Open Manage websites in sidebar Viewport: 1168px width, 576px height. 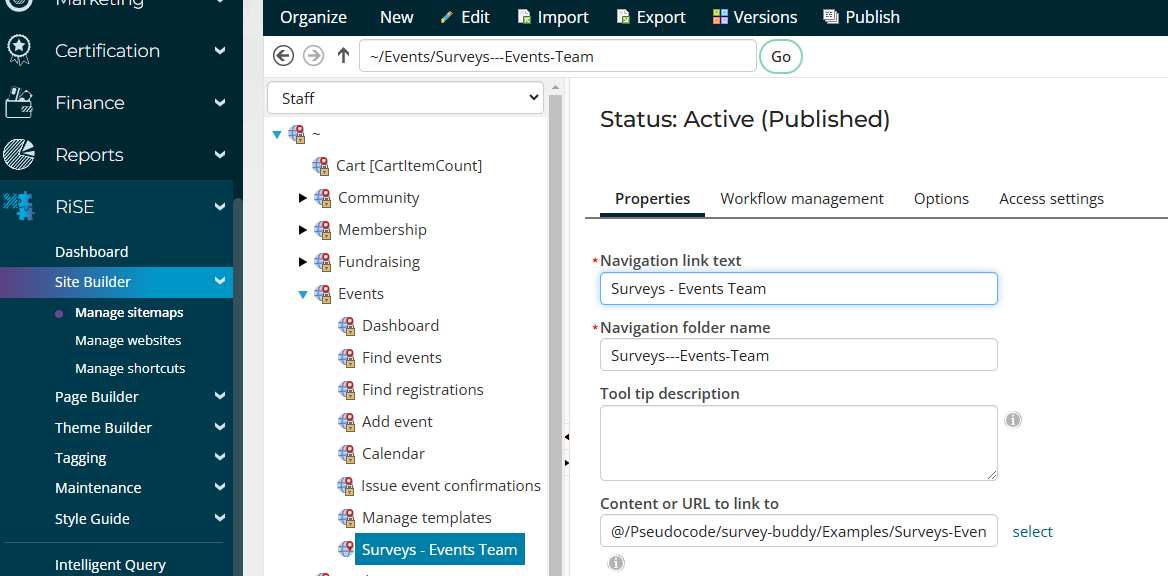pyautogui.click(x=128, y=341)
